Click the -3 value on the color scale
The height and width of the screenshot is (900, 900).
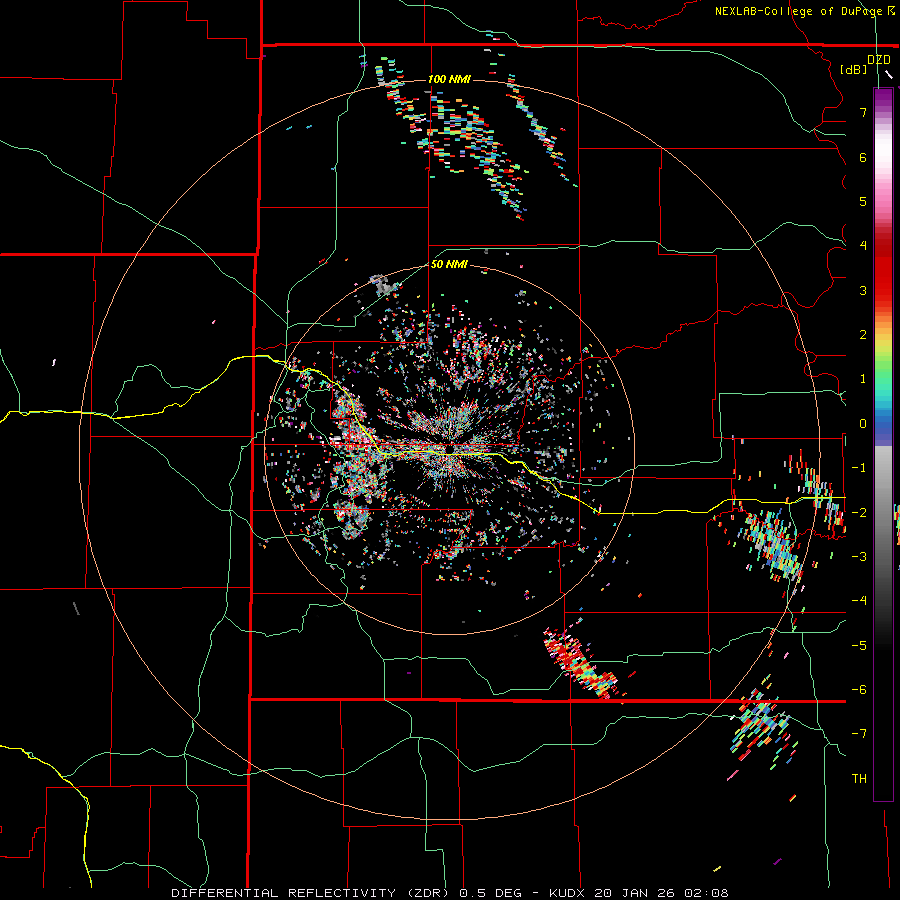pos(859,557)
